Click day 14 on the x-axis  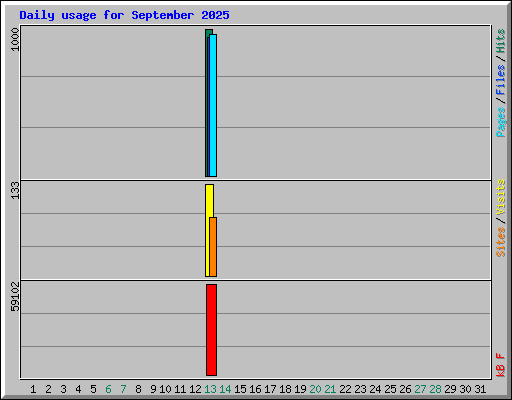(x=225, y=389)
